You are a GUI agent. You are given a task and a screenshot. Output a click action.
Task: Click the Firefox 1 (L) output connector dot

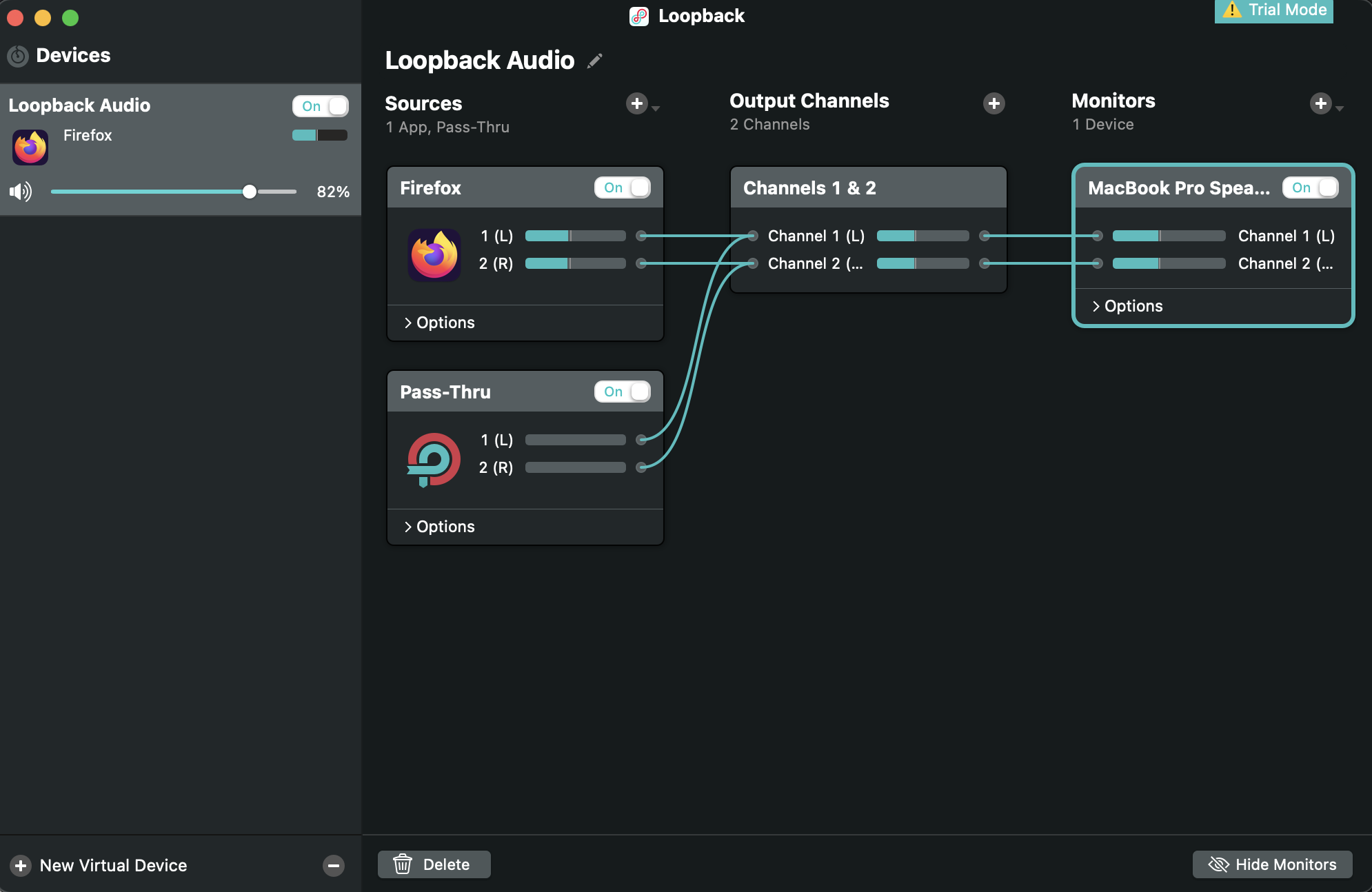pyautogui.click(x=641, y=236)
